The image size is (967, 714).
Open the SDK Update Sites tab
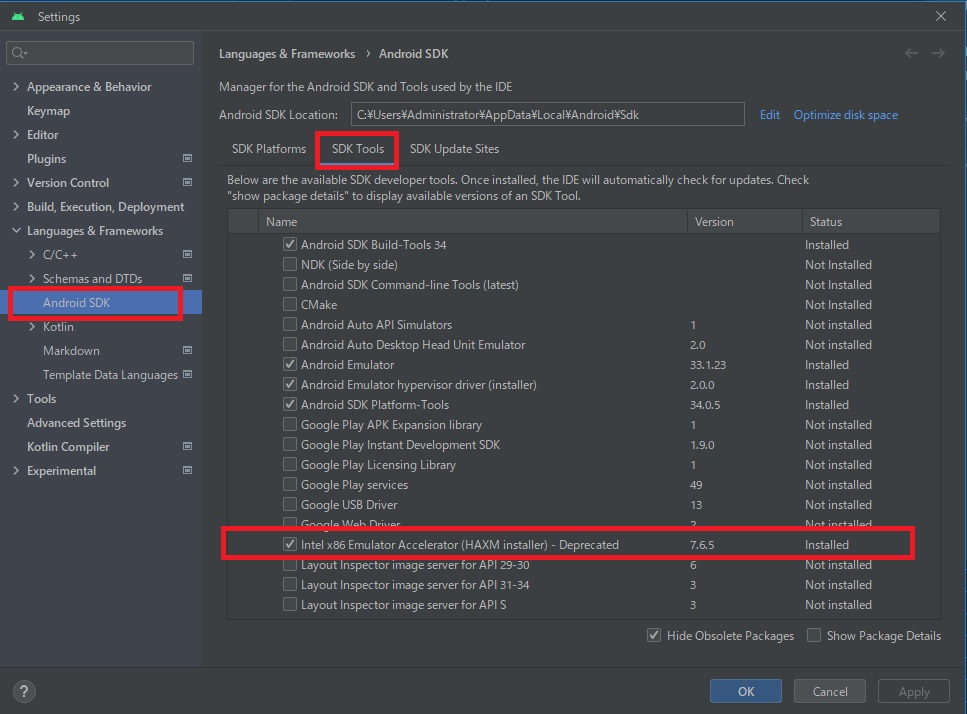(454, 149)
